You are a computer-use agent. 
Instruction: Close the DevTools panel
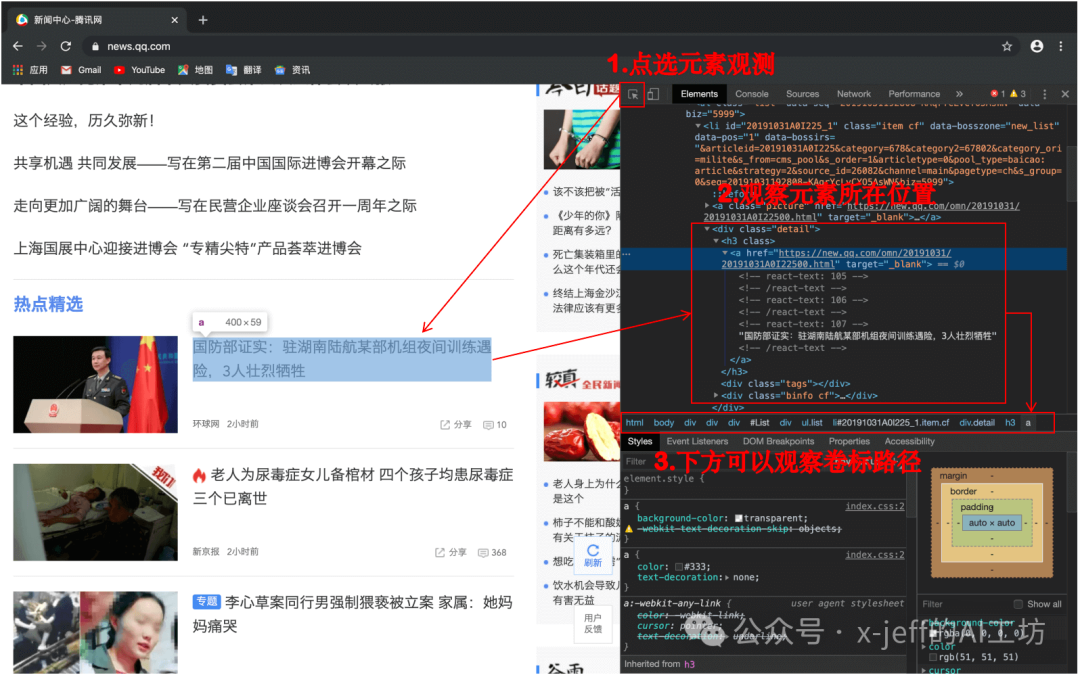point(1065,94)
